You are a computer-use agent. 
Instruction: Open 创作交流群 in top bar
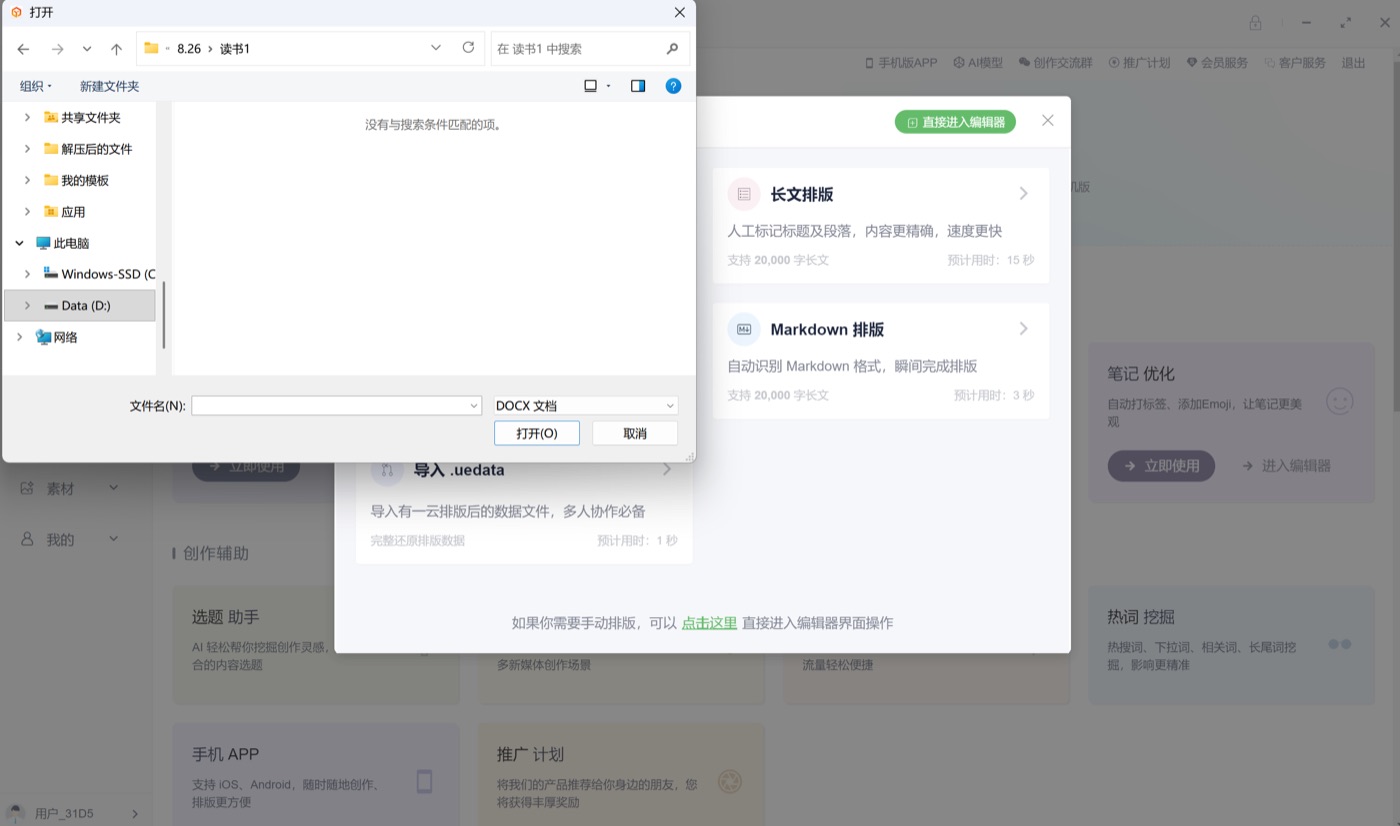pyautogui.click(x=1055, y=62)
